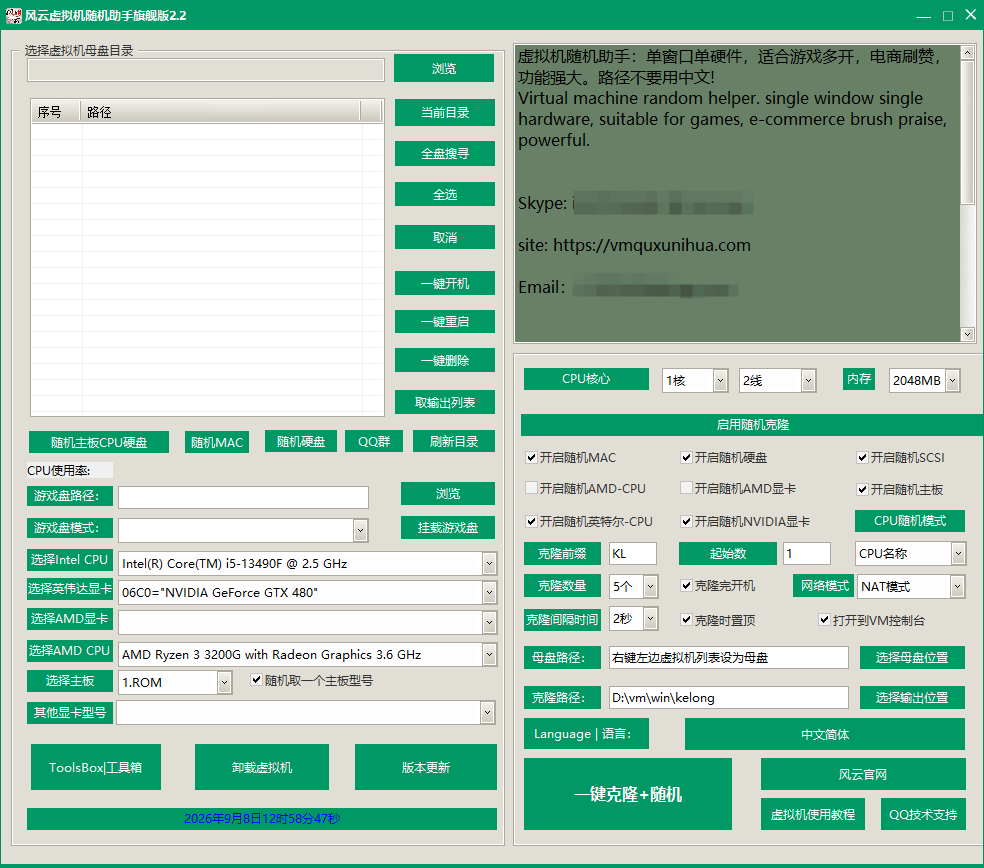
Task: Click the 全盘搜寻 button
Action: click(x=444, y=153)
